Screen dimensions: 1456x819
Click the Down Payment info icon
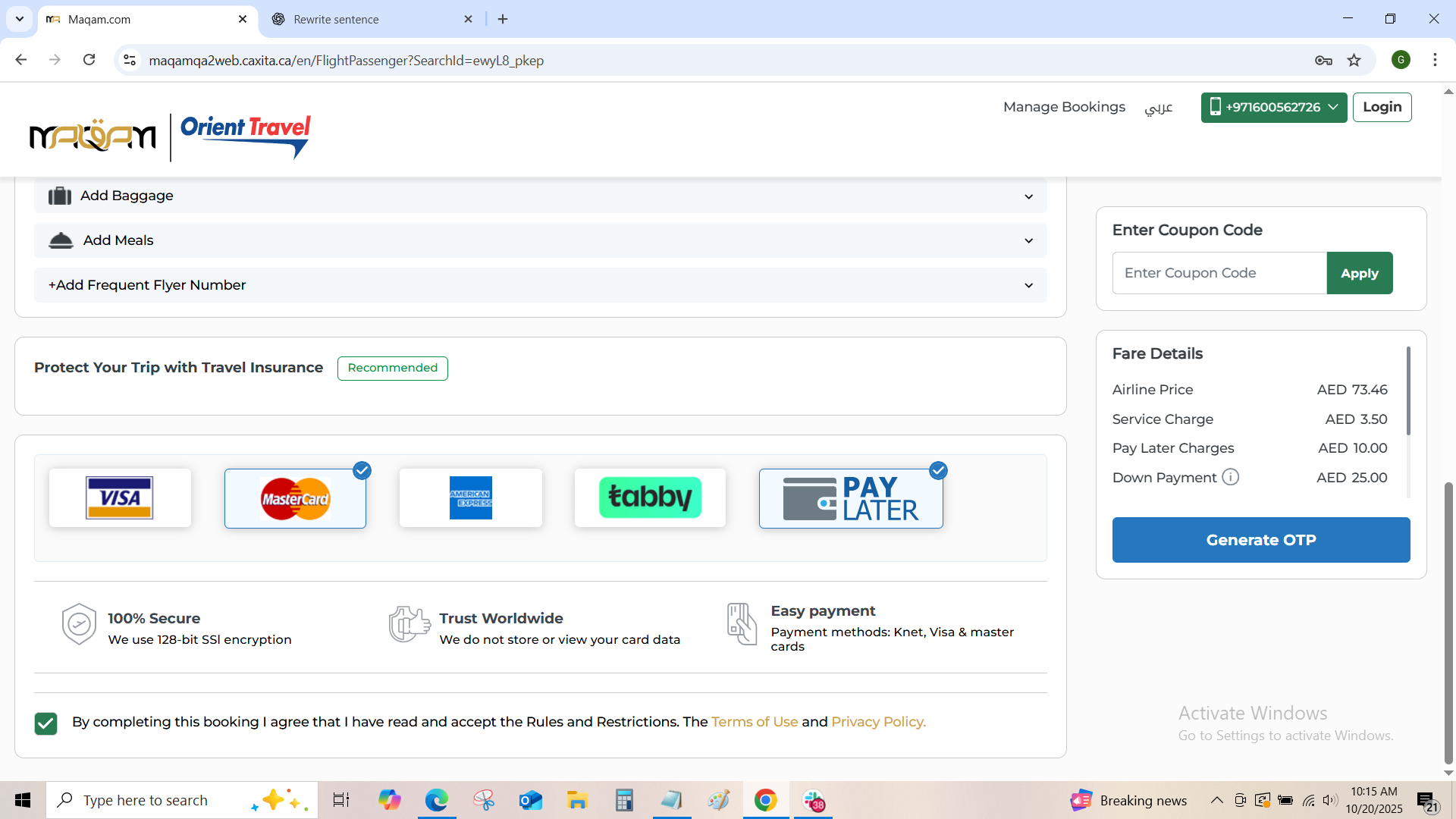pos(1230,477)
